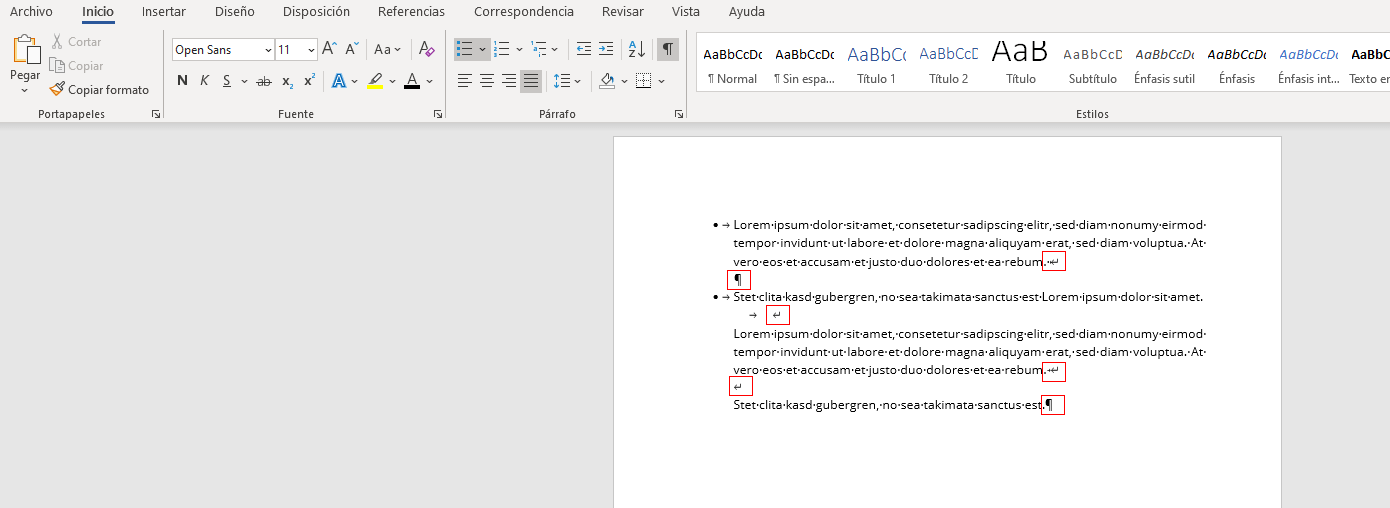Open the Párrafo dialog launcher
This screenshot has height=508, width=1390.
679,115
